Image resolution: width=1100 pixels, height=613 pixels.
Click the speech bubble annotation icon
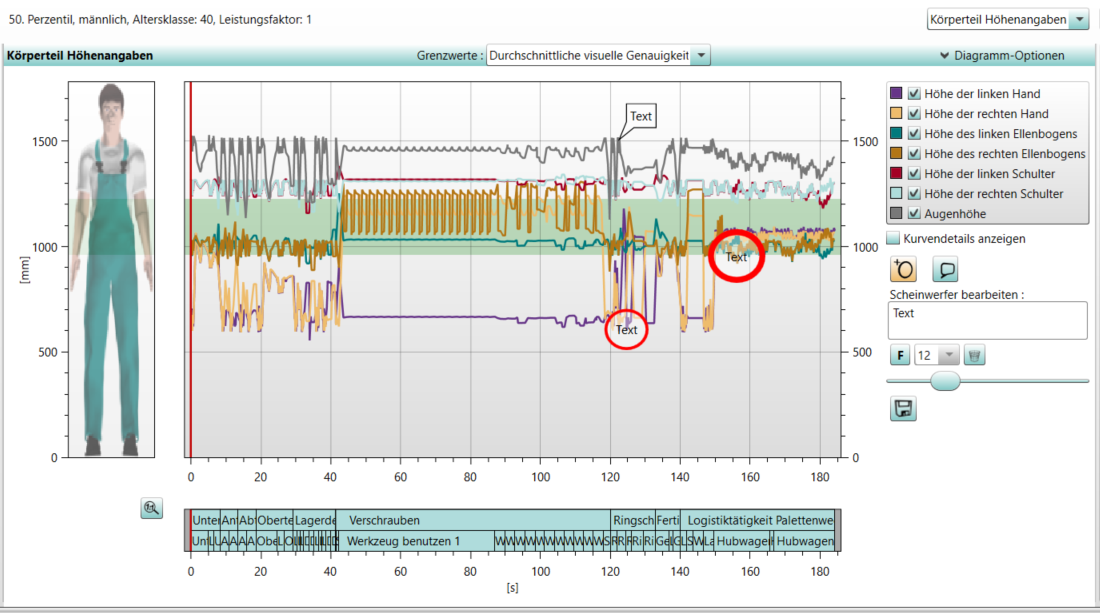[x=946, y=269]
